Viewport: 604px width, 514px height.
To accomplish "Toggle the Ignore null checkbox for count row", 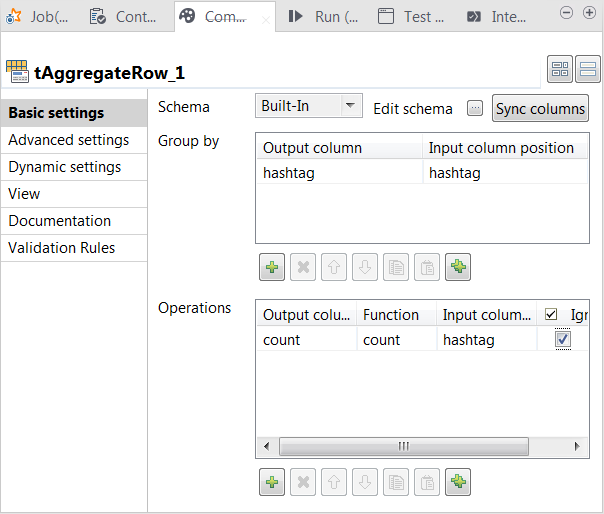I will pos(563,340).
